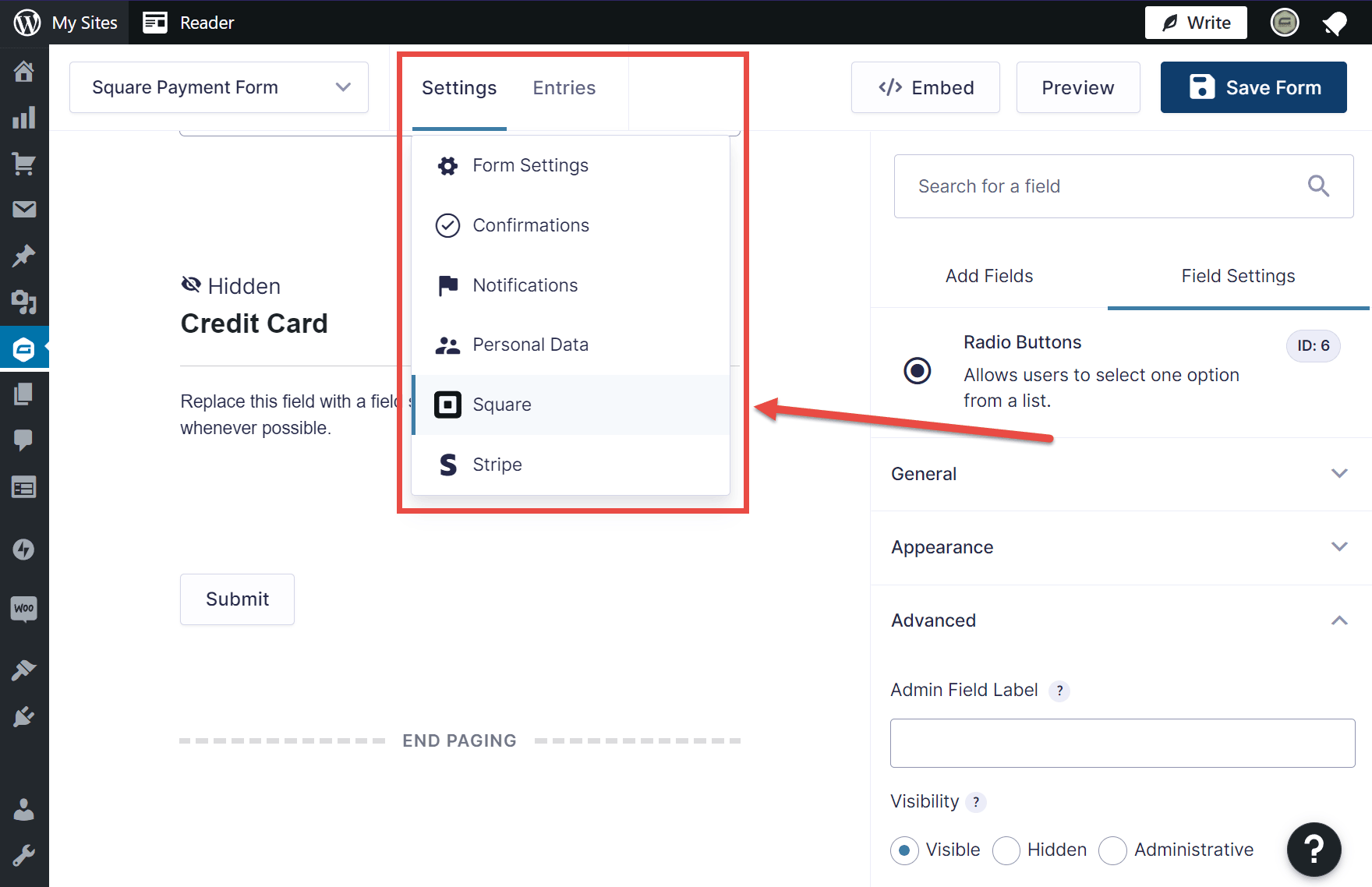Viewport: 1372px width, 887px height.
Task: Click the Embed button
Action: [x=925, y=87]
